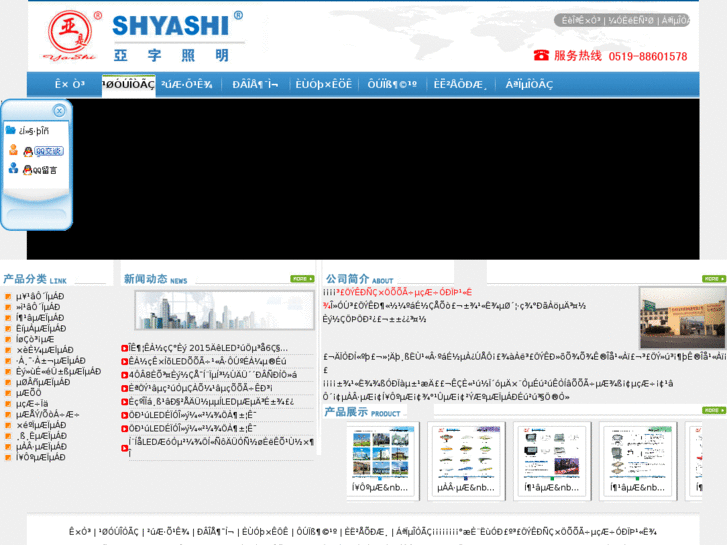Click orange bullet beside 'µçÆ÷Ïä' category
This screenshot has height=545, width=727.
coord(8,404)
